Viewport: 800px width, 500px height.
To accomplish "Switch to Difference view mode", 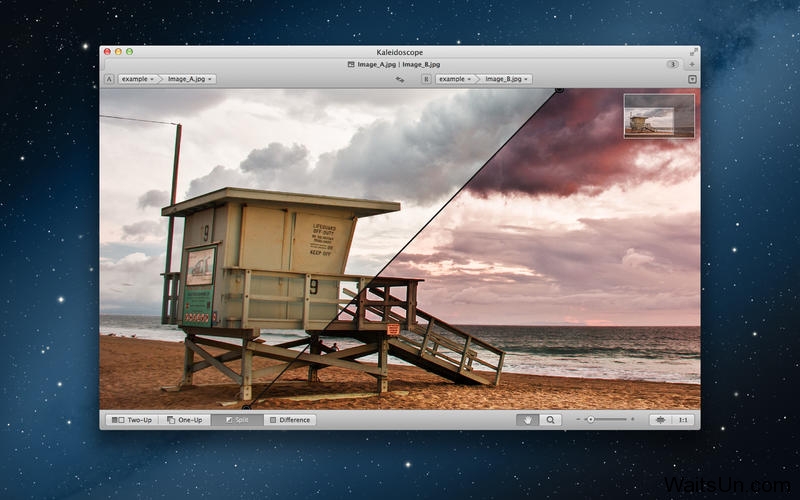I will [289, 420].
